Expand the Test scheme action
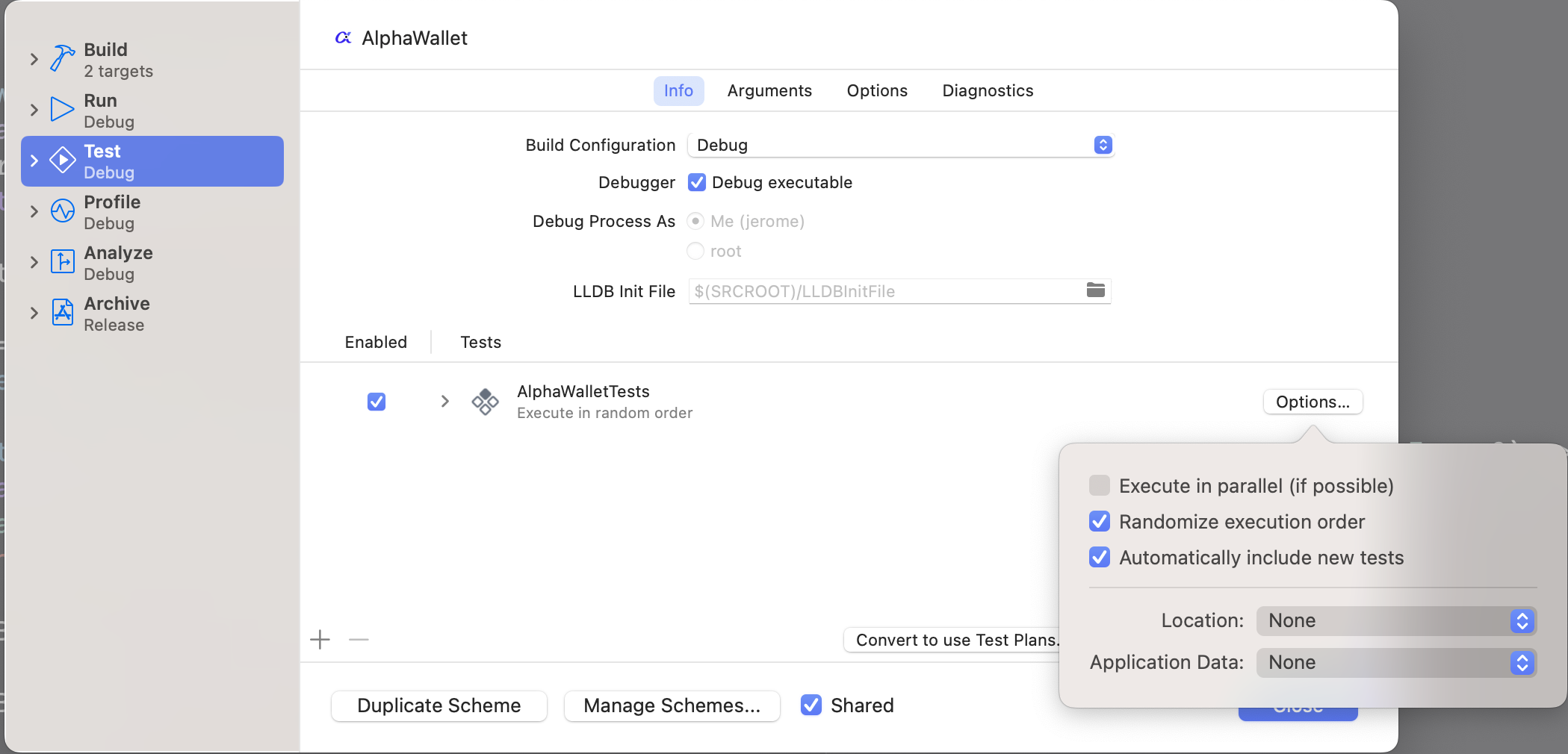The image size is (1568, 754). click(34, 161)
